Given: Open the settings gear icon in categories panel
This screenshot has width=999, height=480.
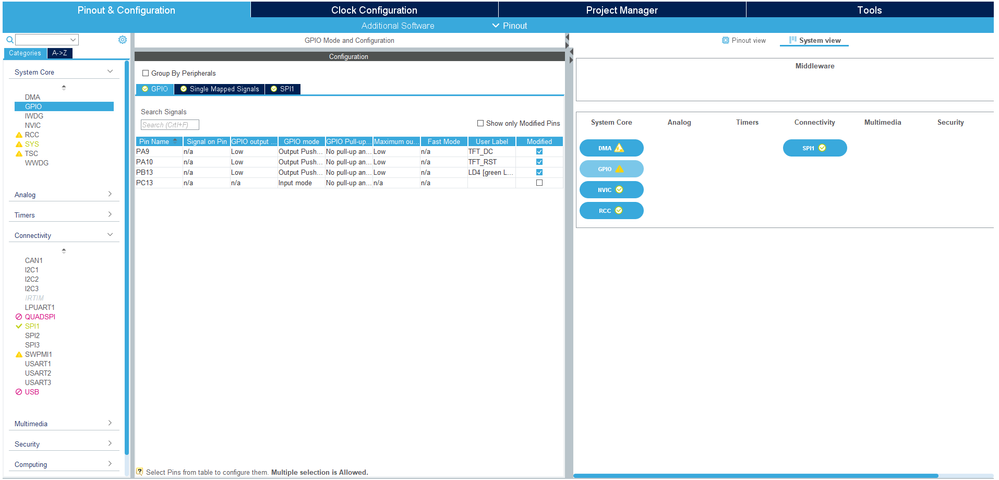Looking at the screenshot, I should pyautogui.click(x=122, y=40).
